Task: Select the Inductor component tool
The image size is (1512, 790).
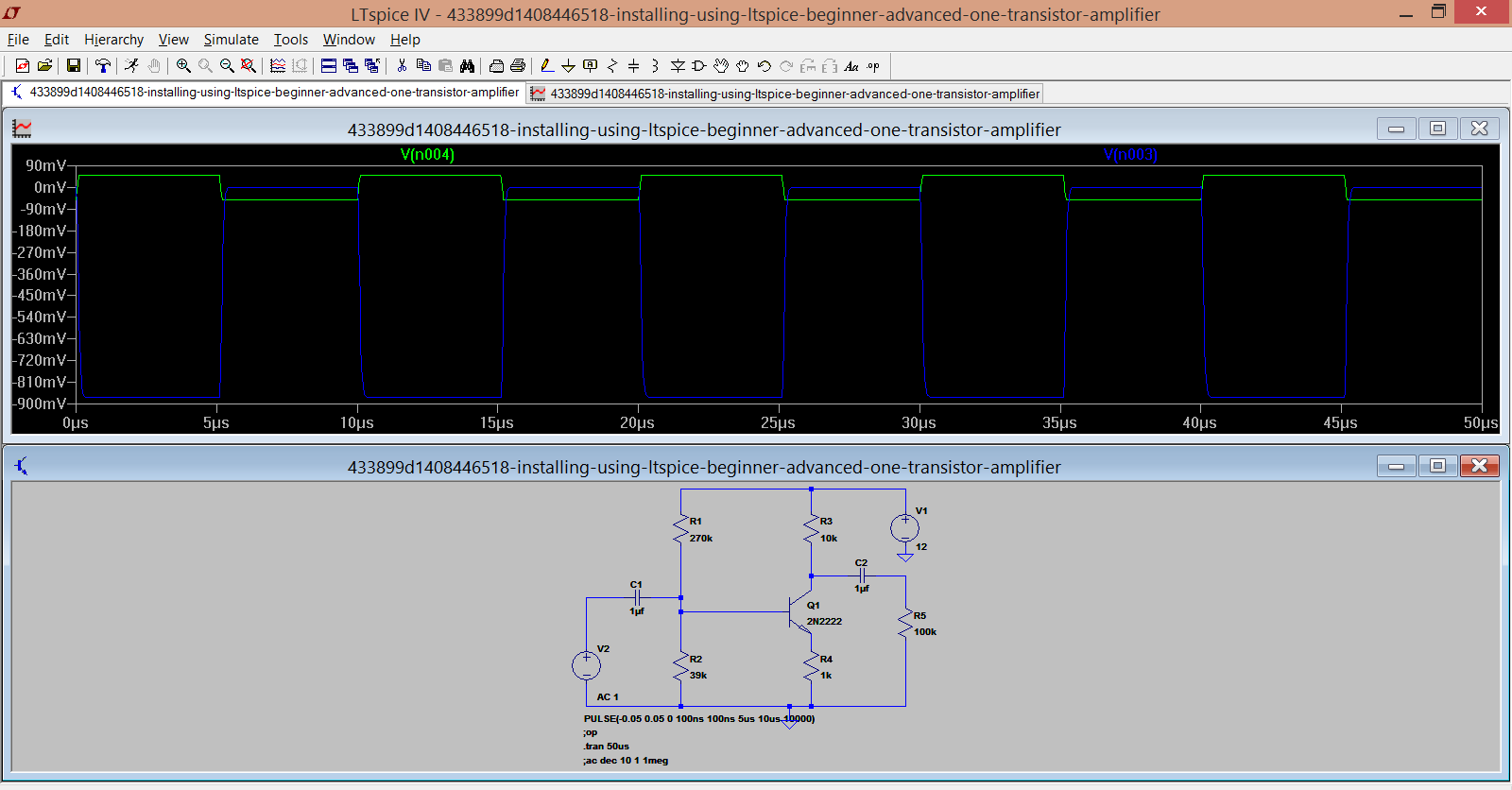Action: [655, 65]
